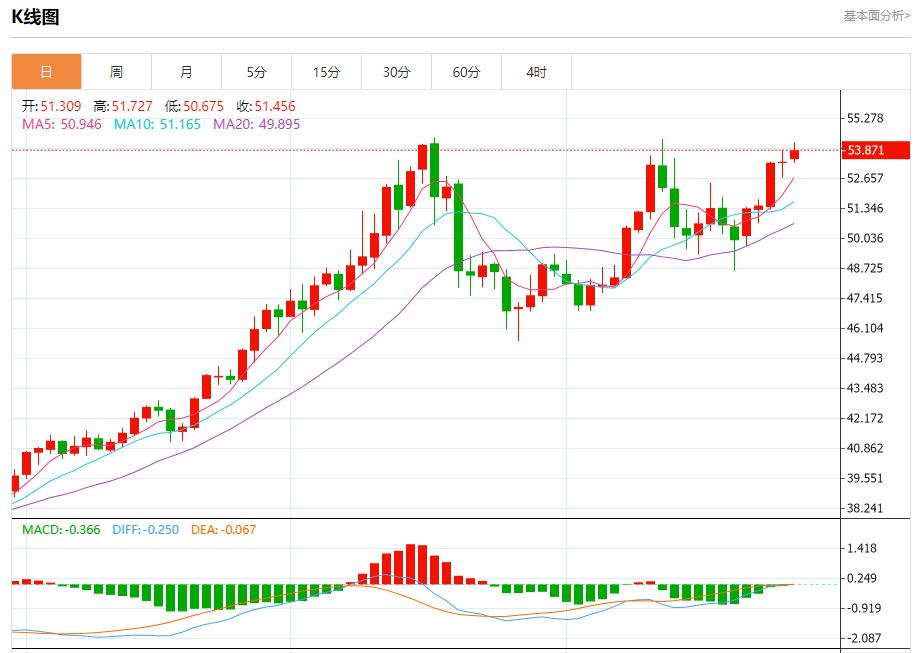Select the 5分 timeframe
This screenshot has height=653, width=917.
[256, 71]
